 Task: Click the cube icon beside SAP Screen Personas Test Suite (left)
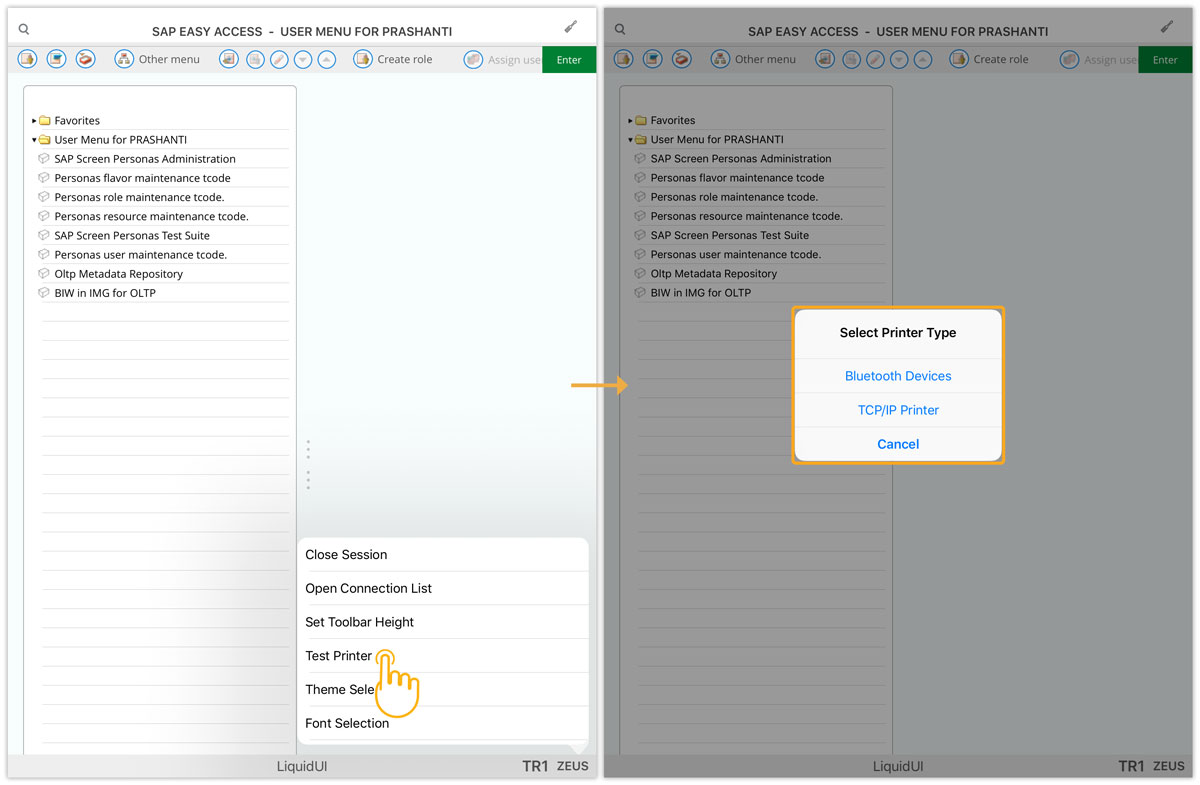coord(44,235)
